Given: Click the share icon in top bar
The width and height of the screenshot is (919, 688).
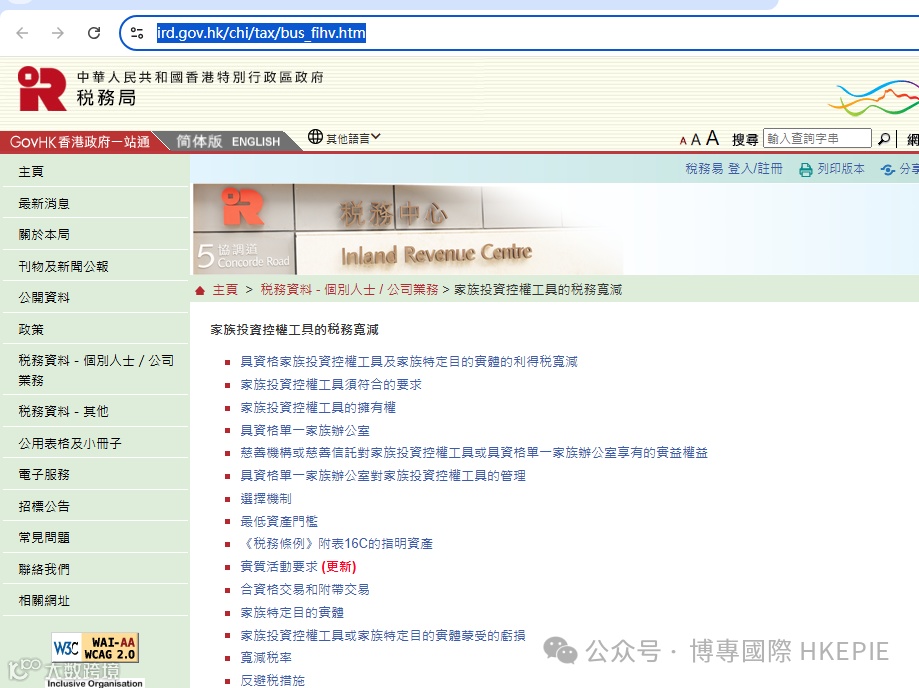Looking at the screenshot, I should 887,169.
